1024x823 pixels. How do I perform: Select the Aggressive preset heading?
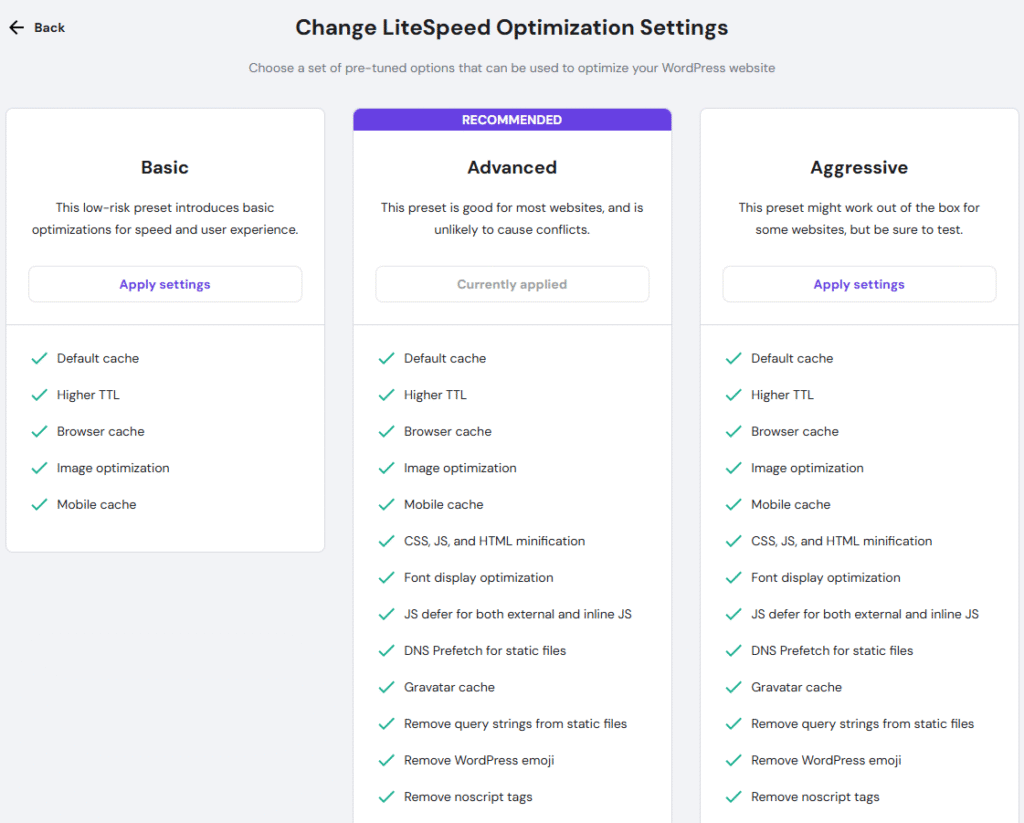(x=859, y=168)
